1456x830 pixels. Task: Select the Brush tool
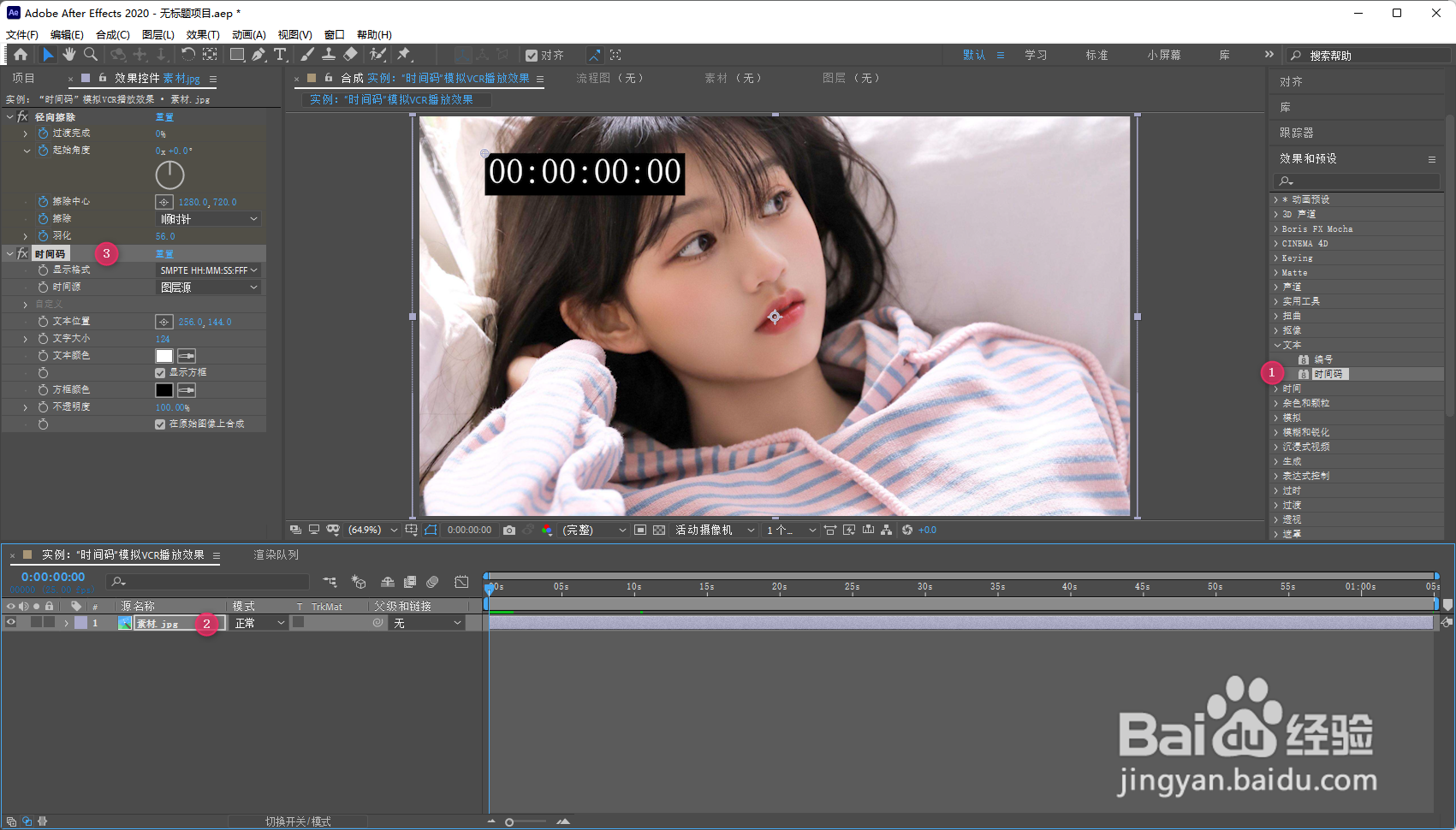click(x=307, y=54)
